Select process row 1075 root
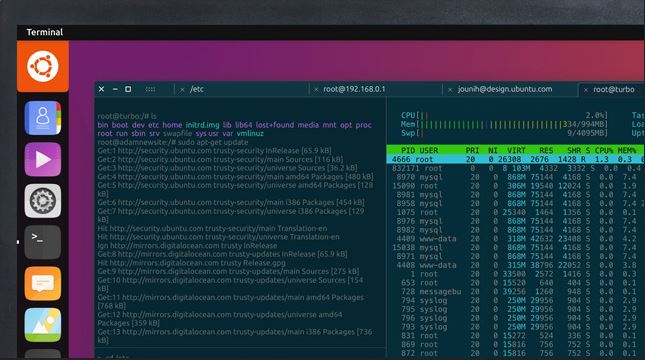This screenshot has width=645, height=360. click(x=515, y=212)
